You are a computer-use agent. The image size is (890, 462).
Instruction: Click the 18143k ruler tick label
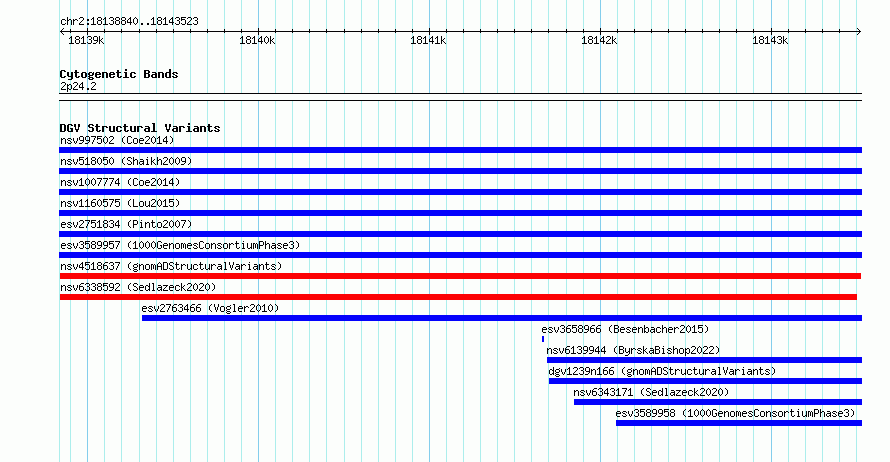pos(770,40)
